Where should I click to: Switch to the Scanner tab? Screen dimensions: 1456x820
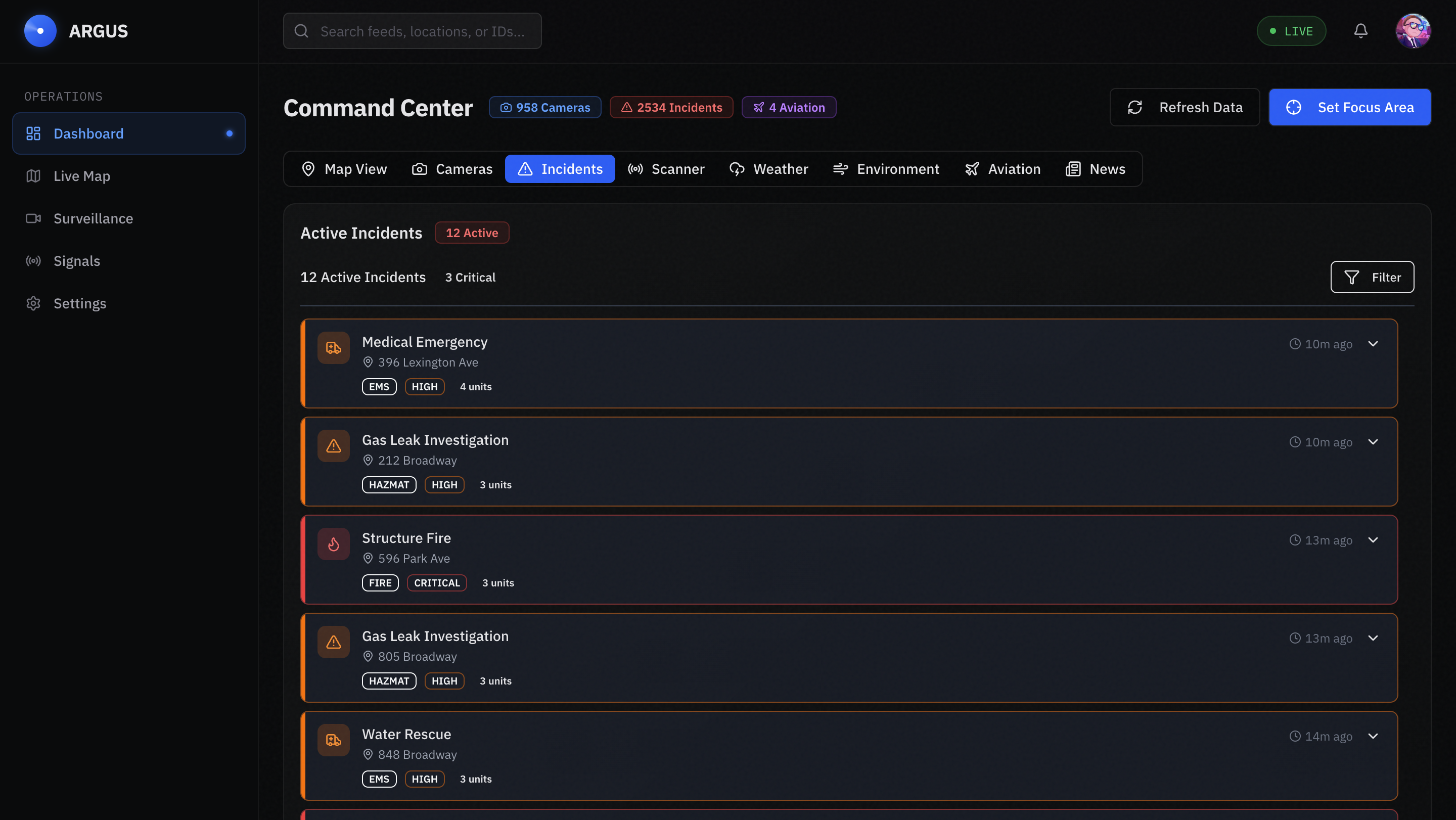tap(666, 169)
